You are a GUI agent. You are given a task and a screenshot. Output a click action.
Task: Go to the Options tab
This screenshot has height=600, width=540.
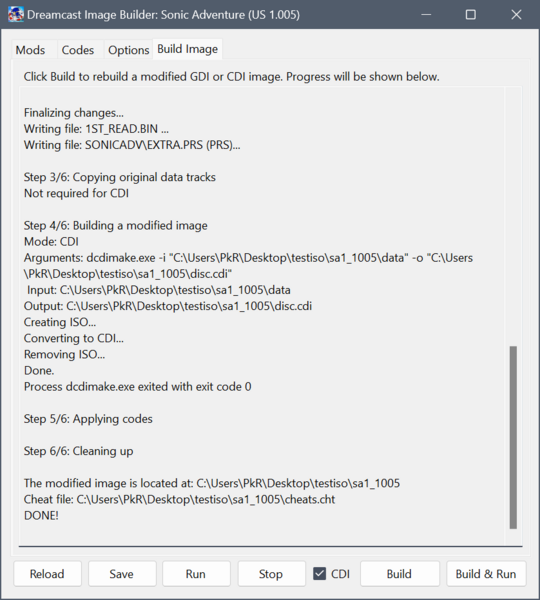[129, 50]
